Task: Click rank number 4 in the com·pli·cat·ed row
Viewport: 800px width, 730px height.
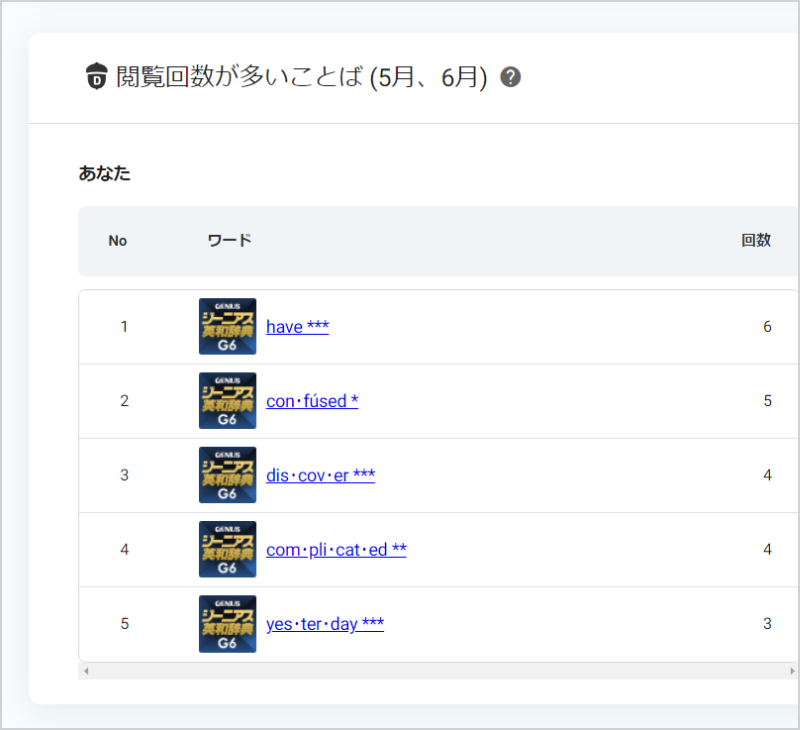Action: [x=124, y=549]
